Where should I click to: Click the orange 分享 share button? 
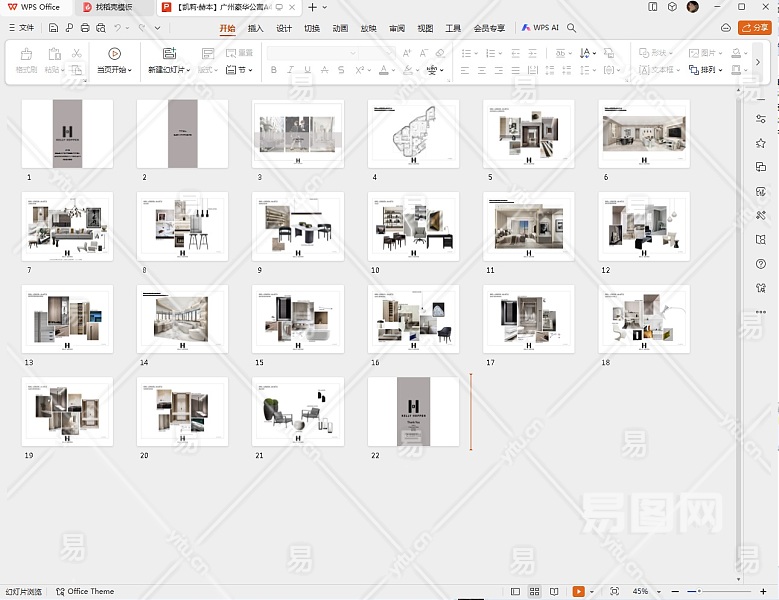pyautogui.click(x=754, y=28)
